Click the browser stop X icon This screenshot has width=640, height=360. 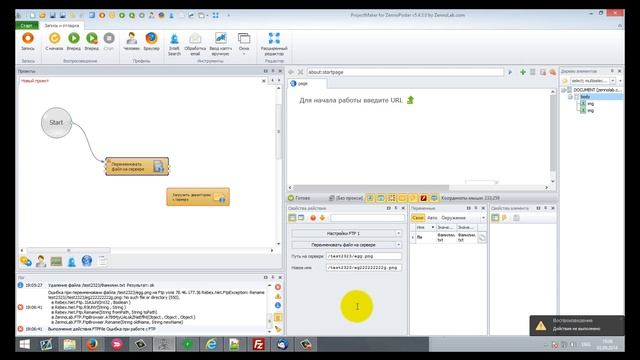coord(300,72)
